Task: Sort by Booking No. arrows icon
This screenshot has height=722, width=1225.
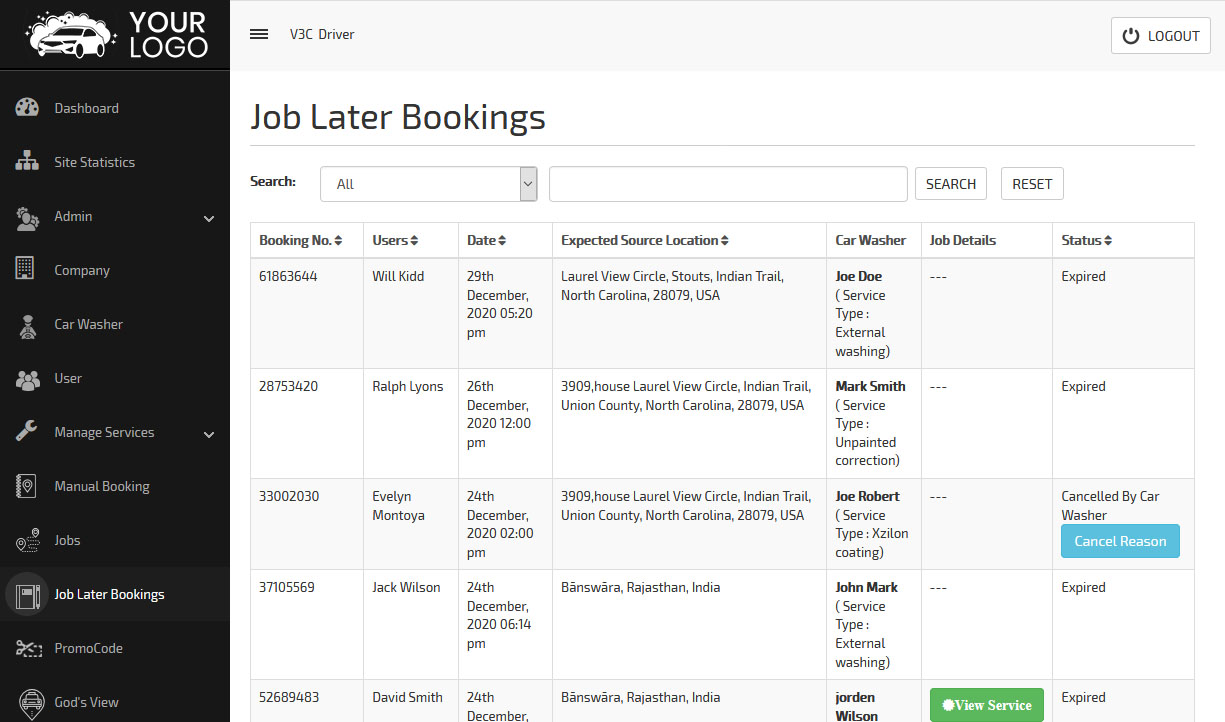Action: (338, 241)
